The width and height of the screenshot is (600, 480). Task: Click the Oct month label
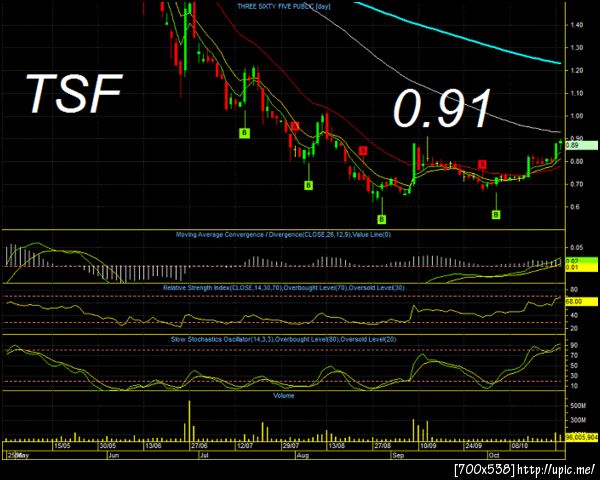pos(494,456)
